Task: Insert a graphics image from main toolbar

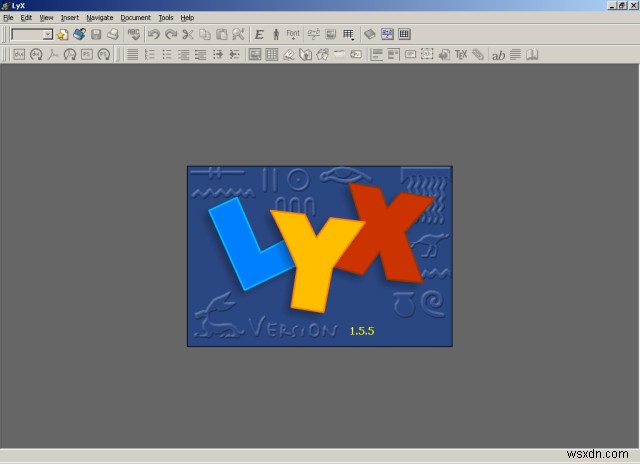Action: coord(331,34)
